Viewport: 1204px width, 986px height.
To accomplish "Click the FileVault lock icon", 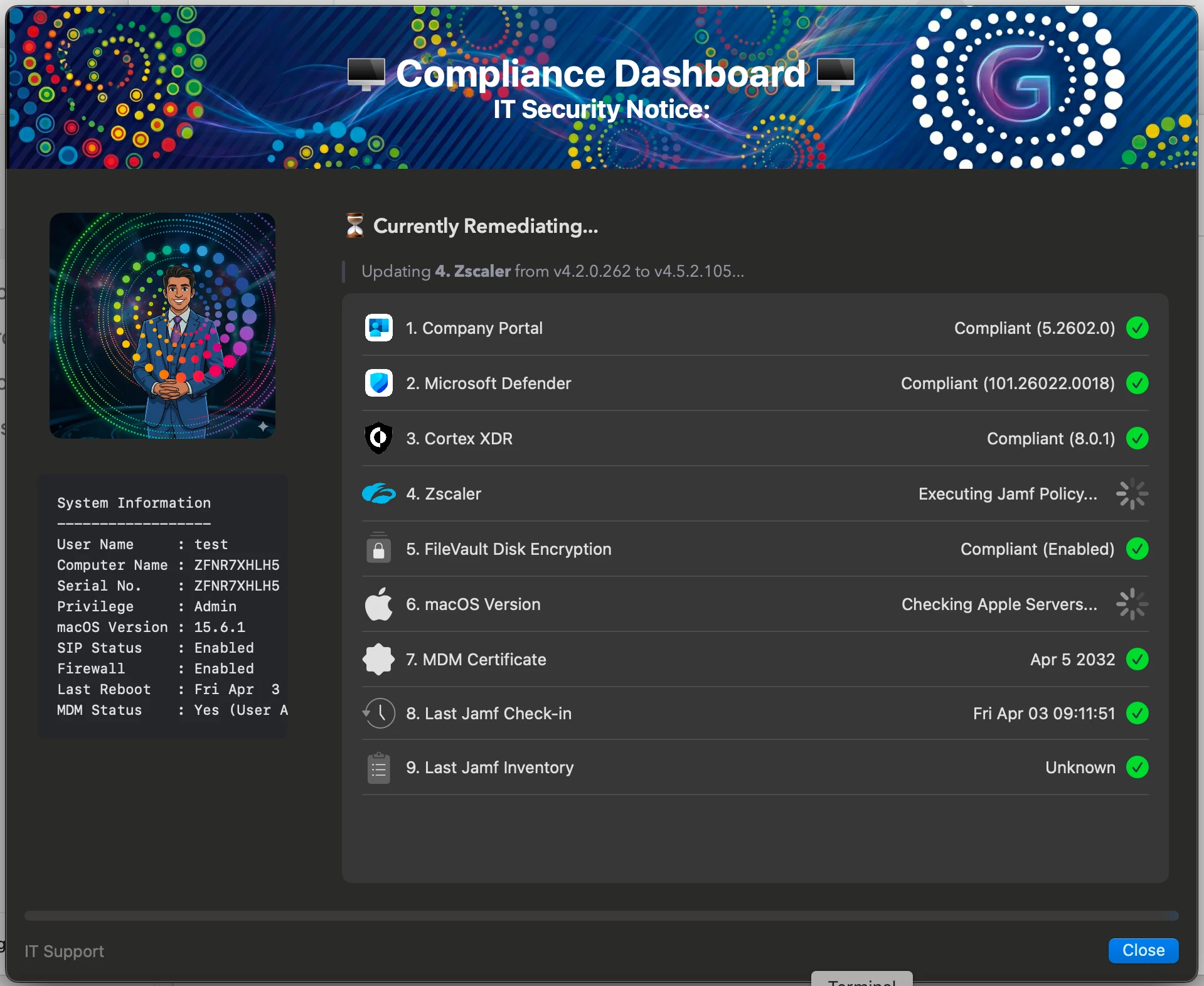I will pyautogui.click(x=379, y=549).
